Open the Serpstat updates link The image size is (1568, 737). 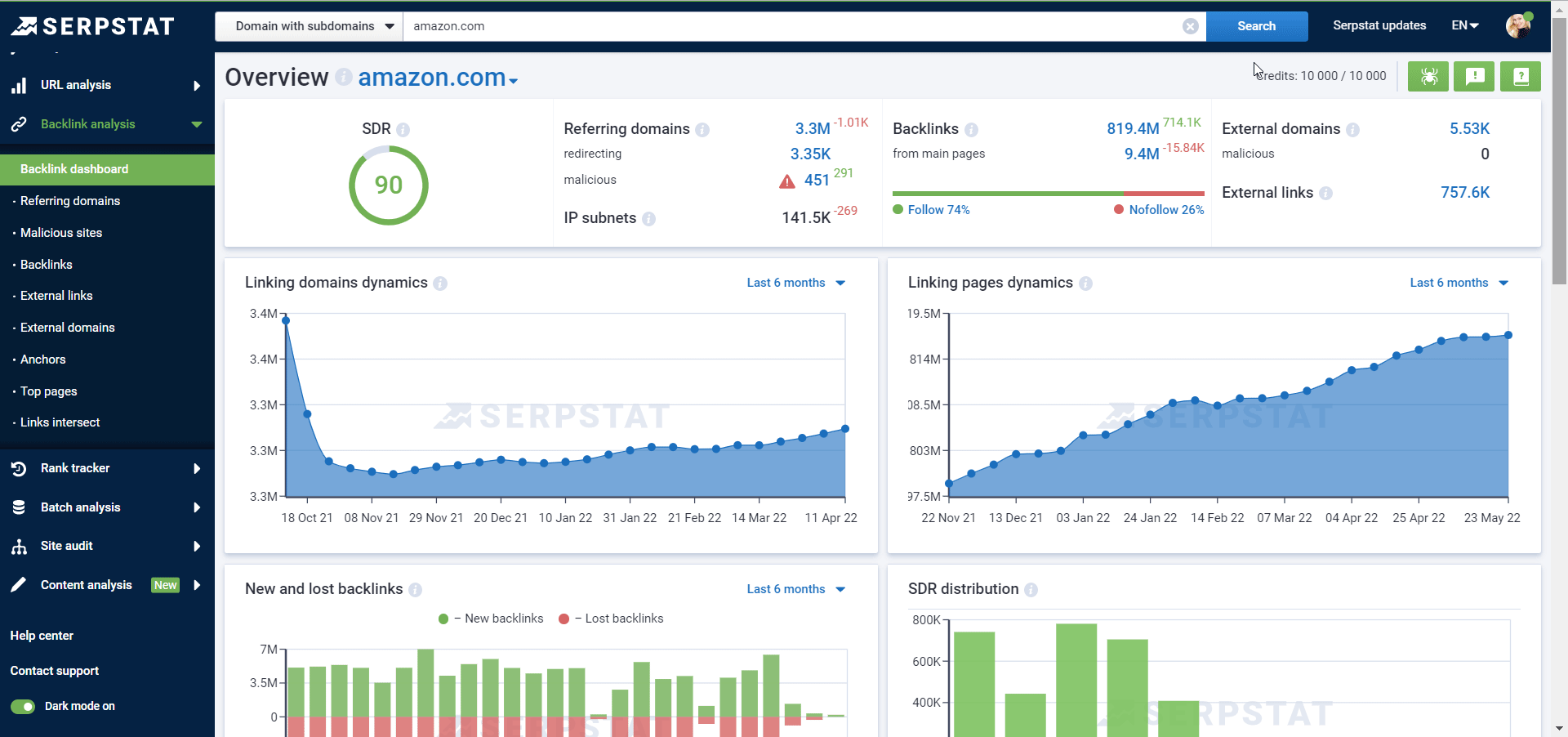[1379, 25]
